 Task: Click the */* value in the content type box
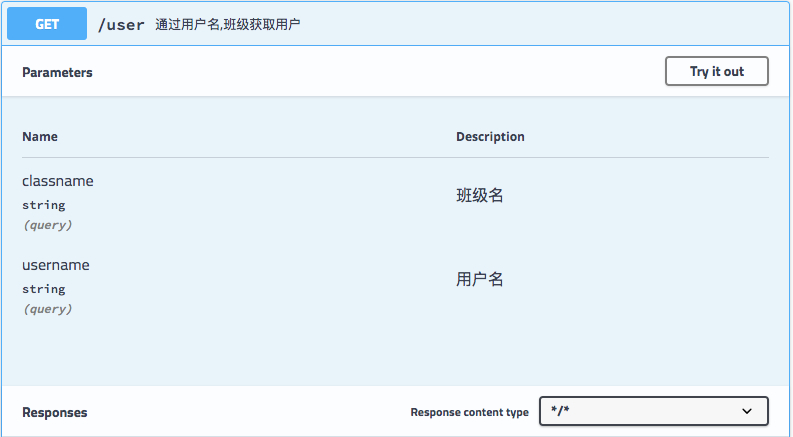562,411
